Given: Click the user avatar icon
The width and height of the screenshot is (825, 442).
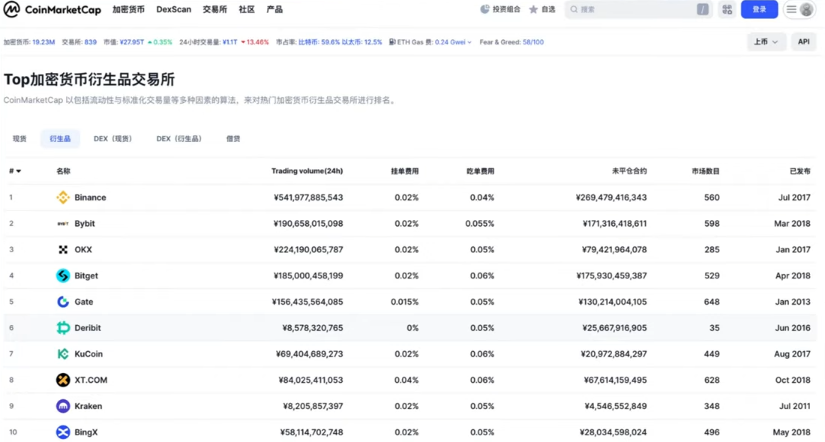Looking at the screenshot, I should coord(806,9).
